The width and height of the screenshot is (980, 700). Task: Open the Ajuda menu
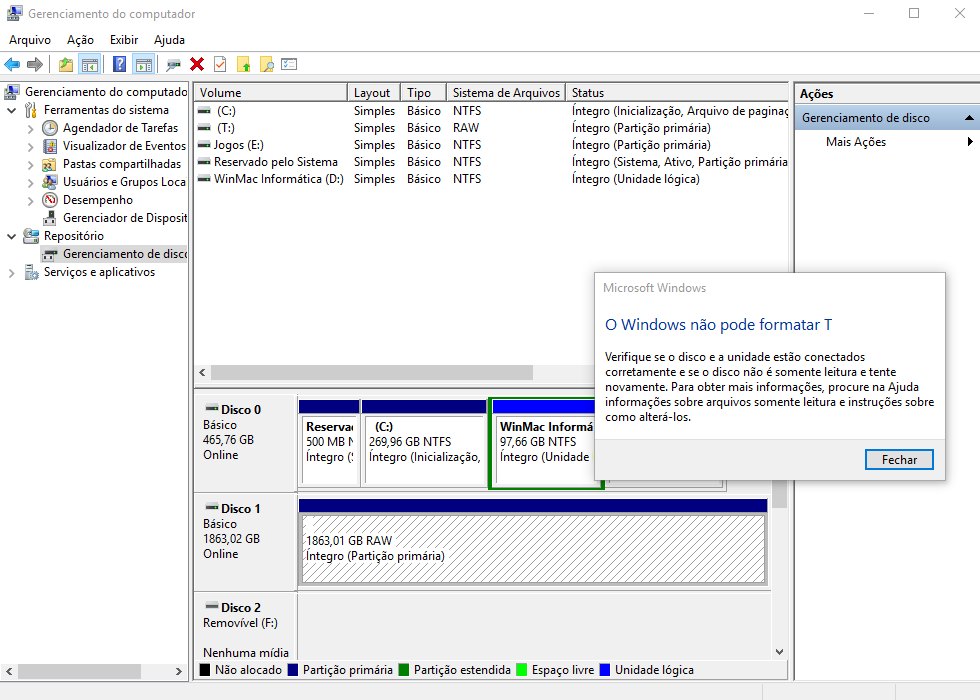point(169,39)
